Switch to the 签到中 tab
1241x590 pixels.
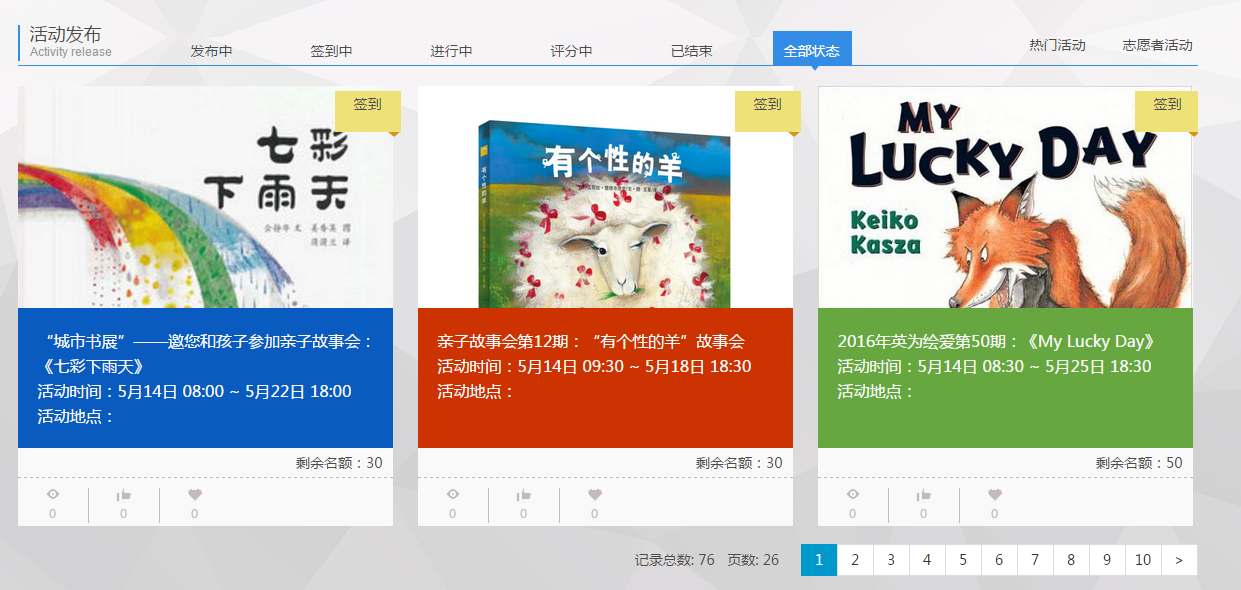pyautogui.click(x=331, y=51)
